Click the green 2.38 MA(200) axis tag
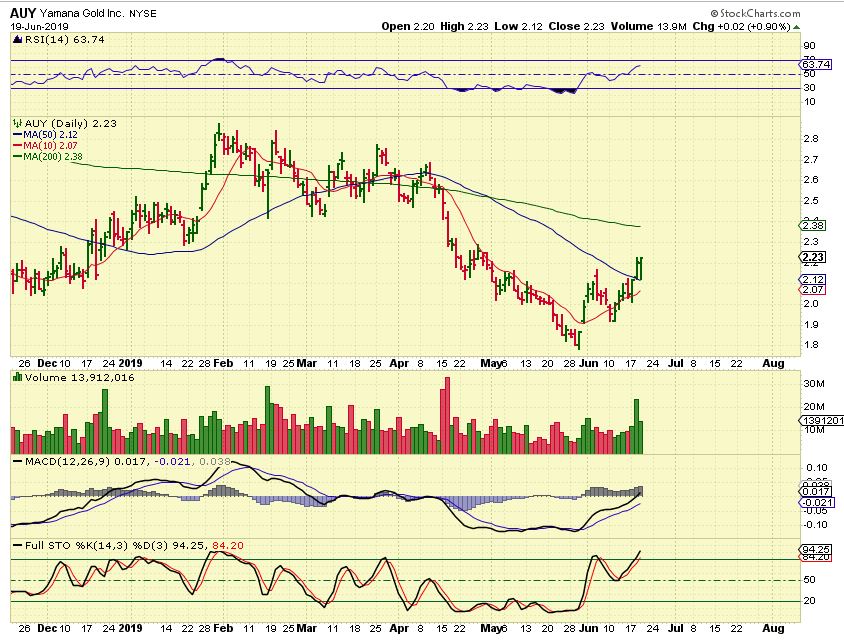The height and width of the screenshot is (641, 844). 813,226
